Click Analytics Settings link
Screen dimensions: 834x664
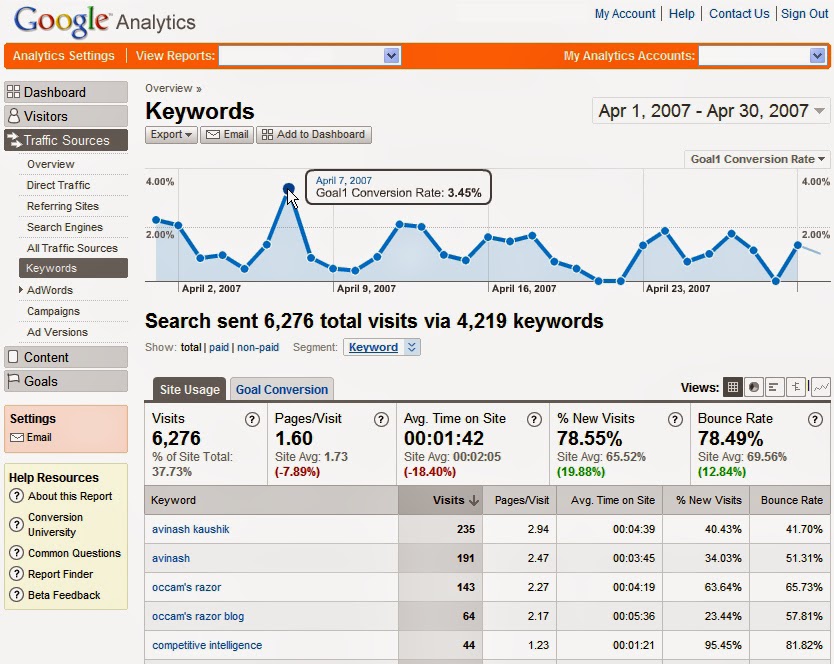click(x=64, y=56)
